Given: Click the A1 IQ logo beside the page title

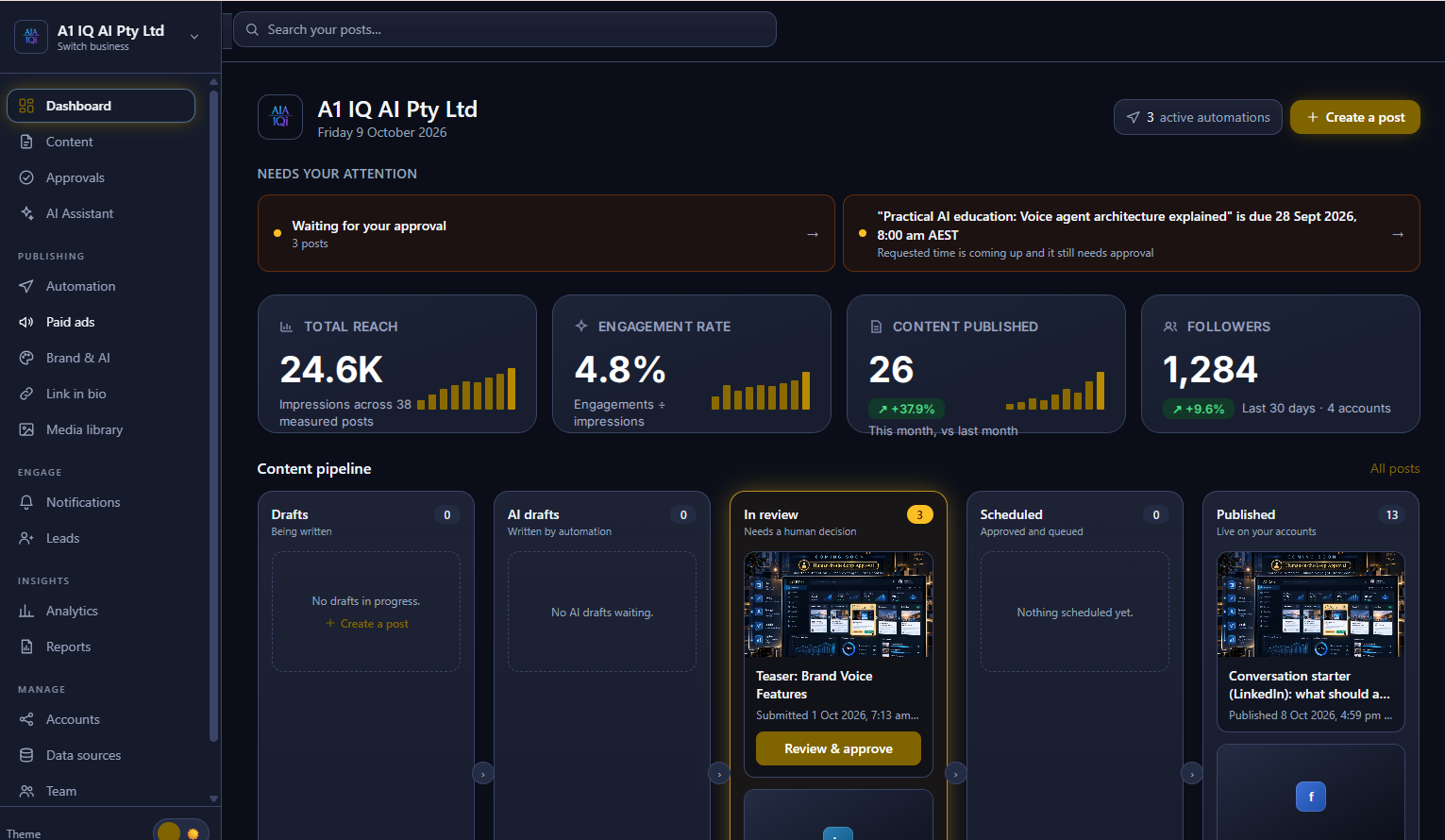Looking at the screenshot, I should coord(280,117).
